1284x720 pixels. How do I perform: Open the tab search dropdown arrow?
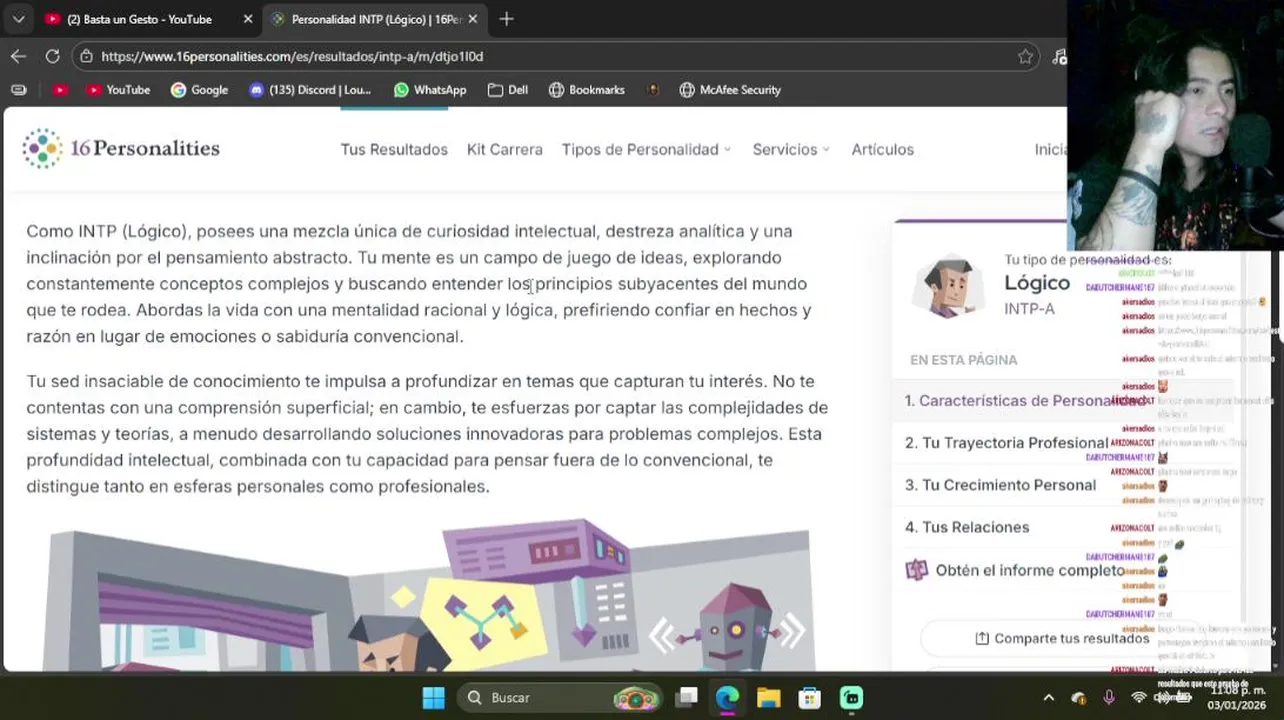(x=18, y=19)
